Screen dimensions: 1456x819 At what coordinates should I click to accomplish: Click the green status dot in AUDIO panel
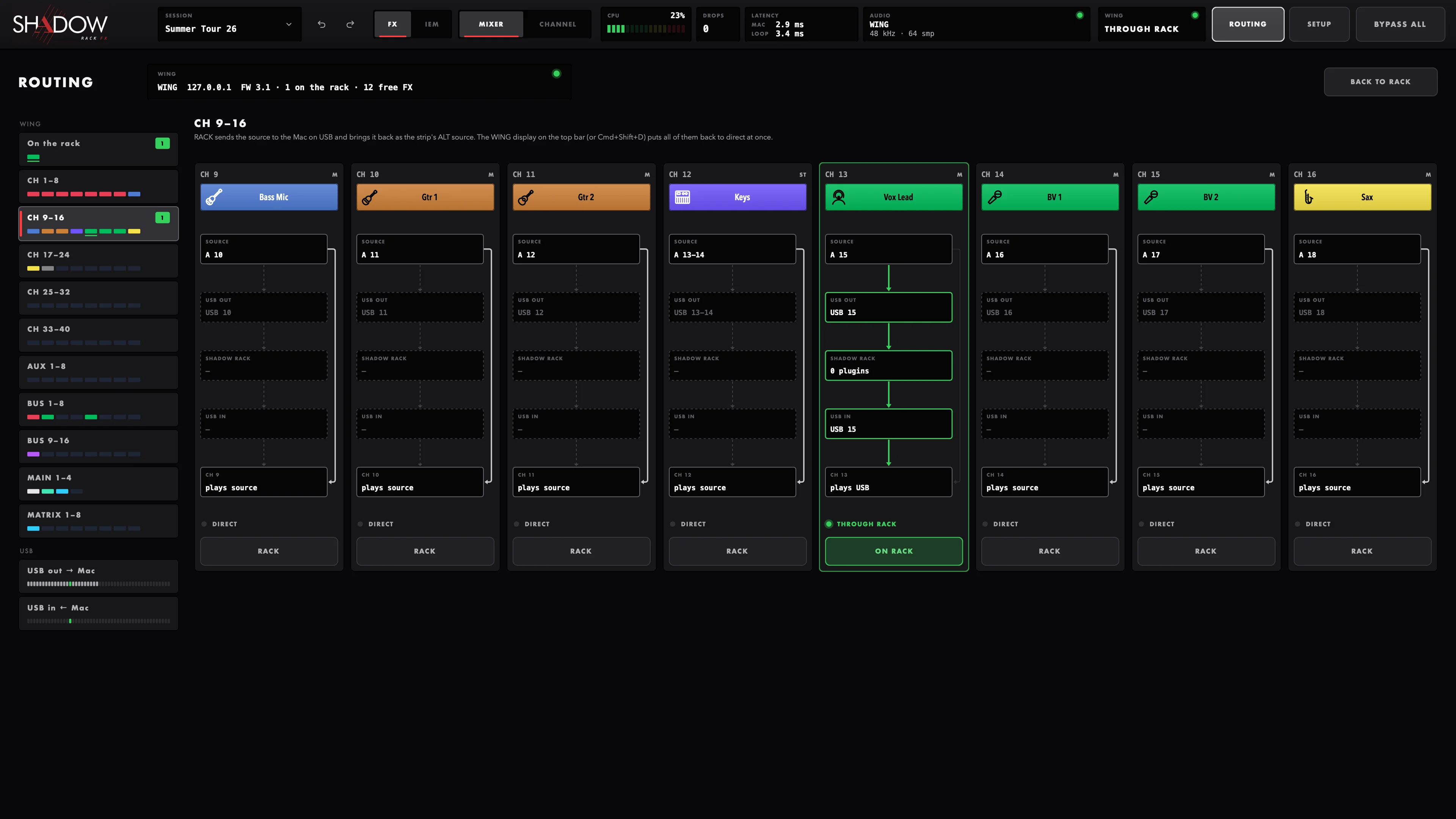(1079, 15)
